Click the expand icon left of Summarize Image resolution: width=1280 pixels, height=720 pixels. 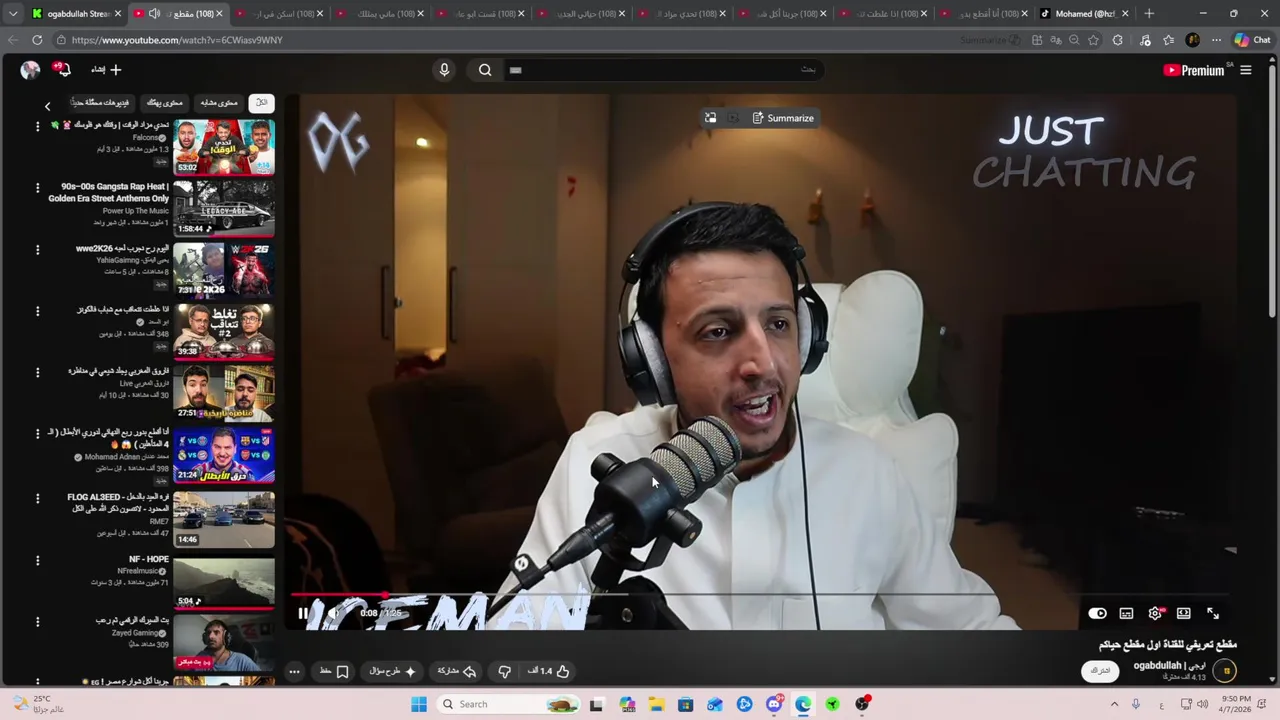[x=710, y=118]
